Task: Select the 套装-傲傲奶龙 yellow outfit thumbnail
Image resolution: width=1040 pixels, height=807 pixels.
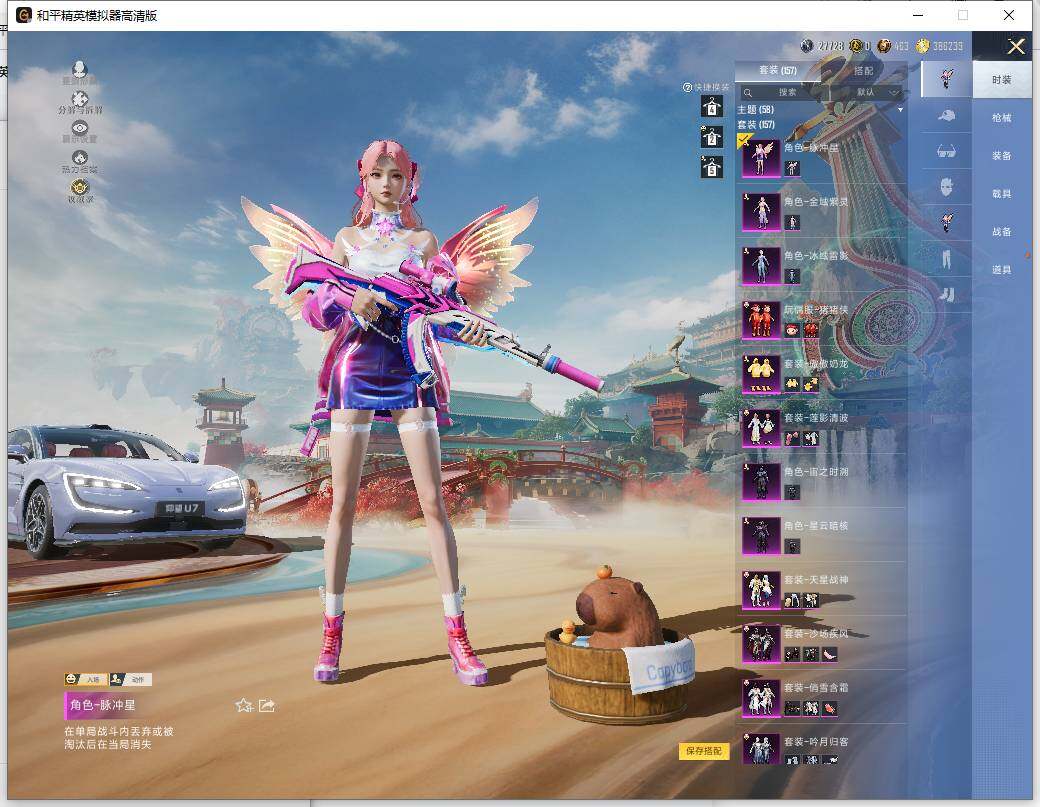Action: coord(761,374)
